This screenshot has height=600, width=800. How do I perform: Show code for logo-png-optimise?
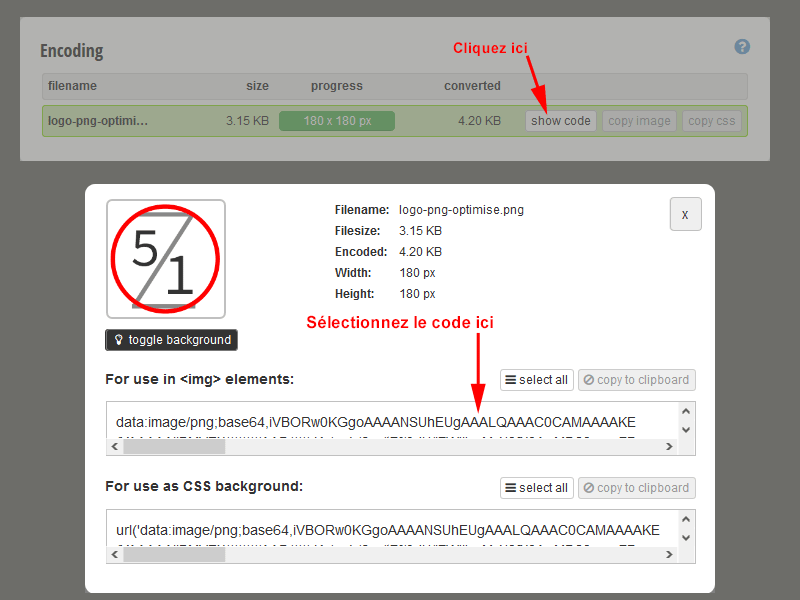(x=560, y=120)
